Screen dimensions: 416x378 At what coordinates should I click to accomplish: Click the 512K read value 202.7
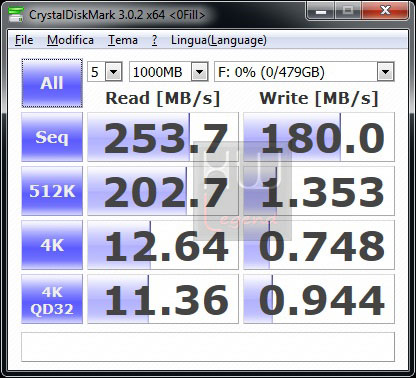[x=163, y=191]
